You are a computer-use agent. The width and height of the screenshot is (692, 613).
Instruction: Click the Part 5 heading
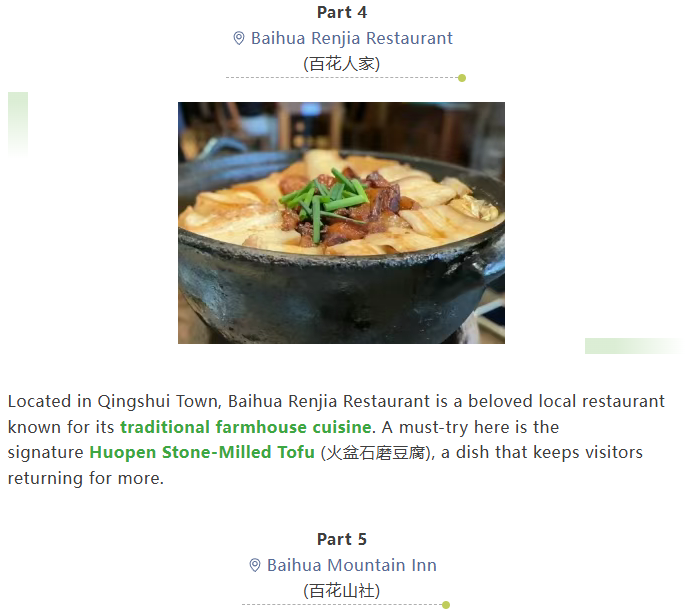pyautogui.click(x=342, y=539)
